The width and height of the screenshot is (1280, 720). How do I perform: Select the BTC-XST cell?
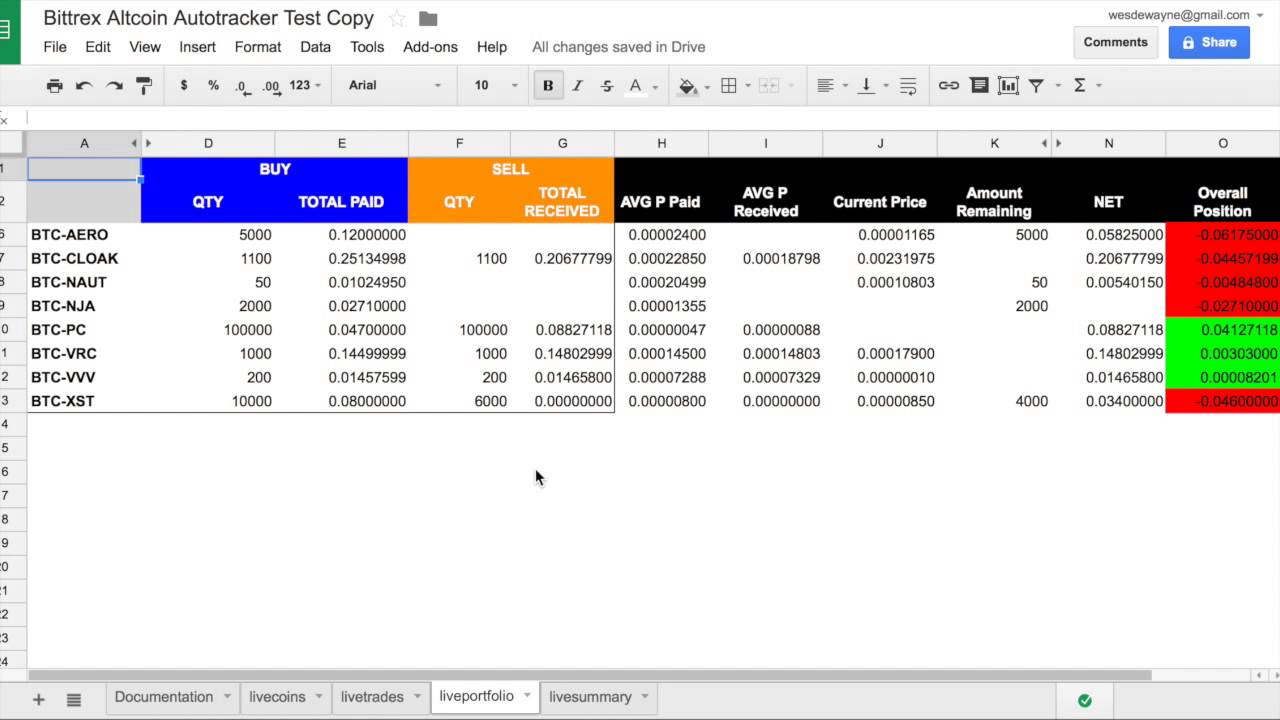pos(84,401)
